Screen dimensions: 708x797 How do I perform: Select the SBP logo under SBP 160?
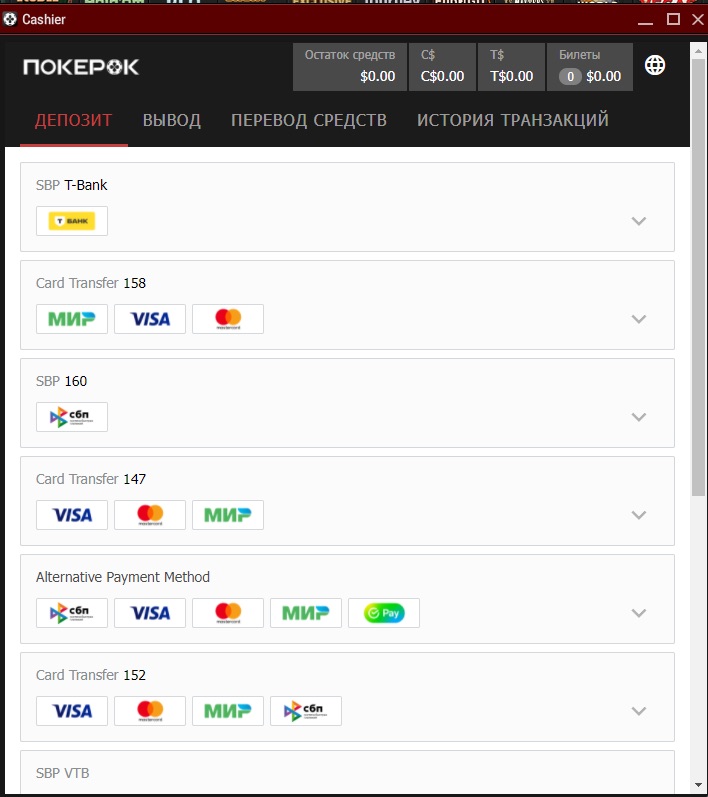click(x=72, y=417)
